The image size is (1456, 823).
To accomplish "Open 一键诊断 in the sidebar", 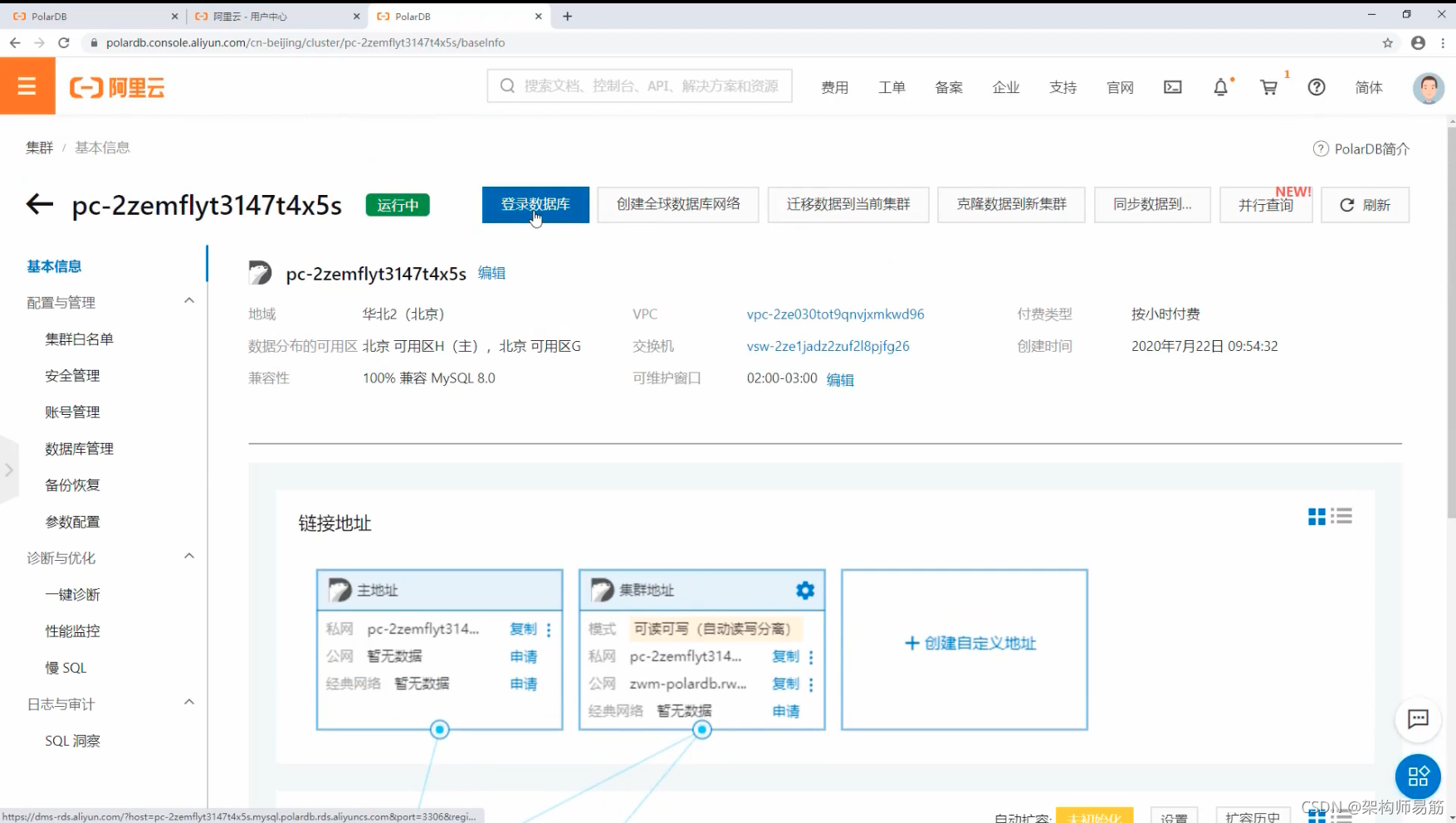I will 72,594.
